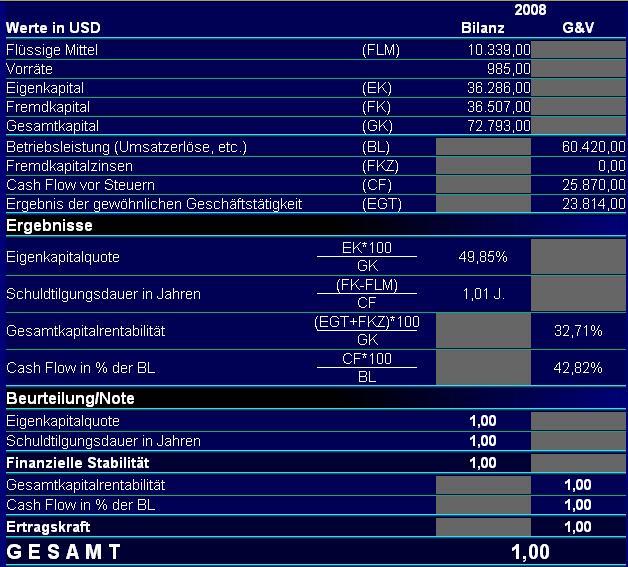Click the Bilanz column header

[483, 28]
